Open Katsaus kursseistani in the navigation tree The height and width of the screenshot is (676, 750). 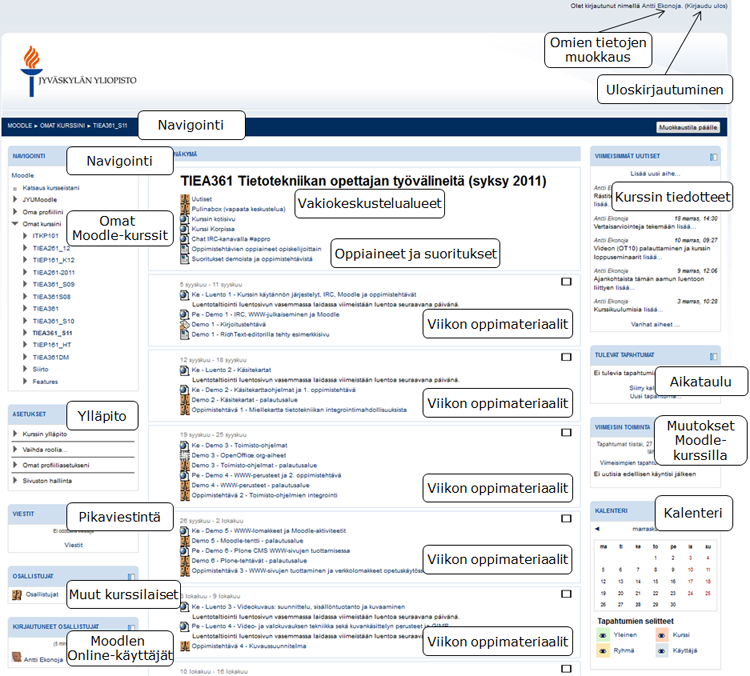(x=51, y=188)
